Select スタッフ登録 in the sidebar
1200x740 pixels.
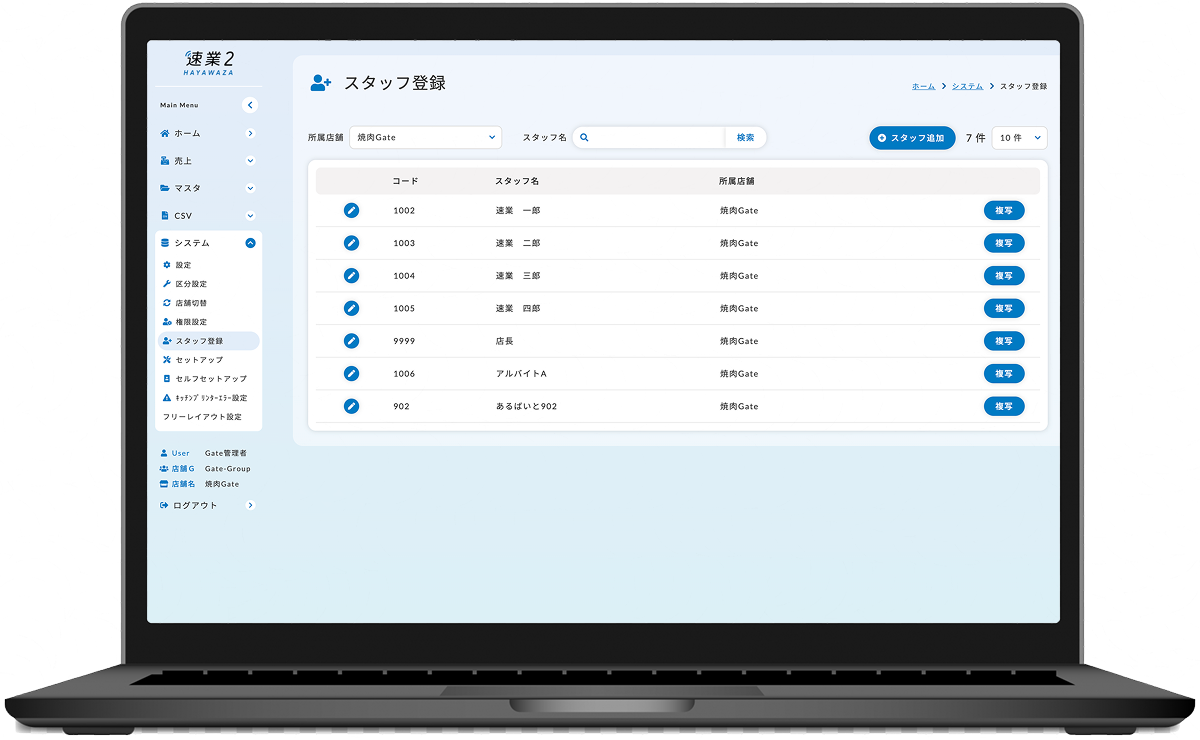coord(209,341)
